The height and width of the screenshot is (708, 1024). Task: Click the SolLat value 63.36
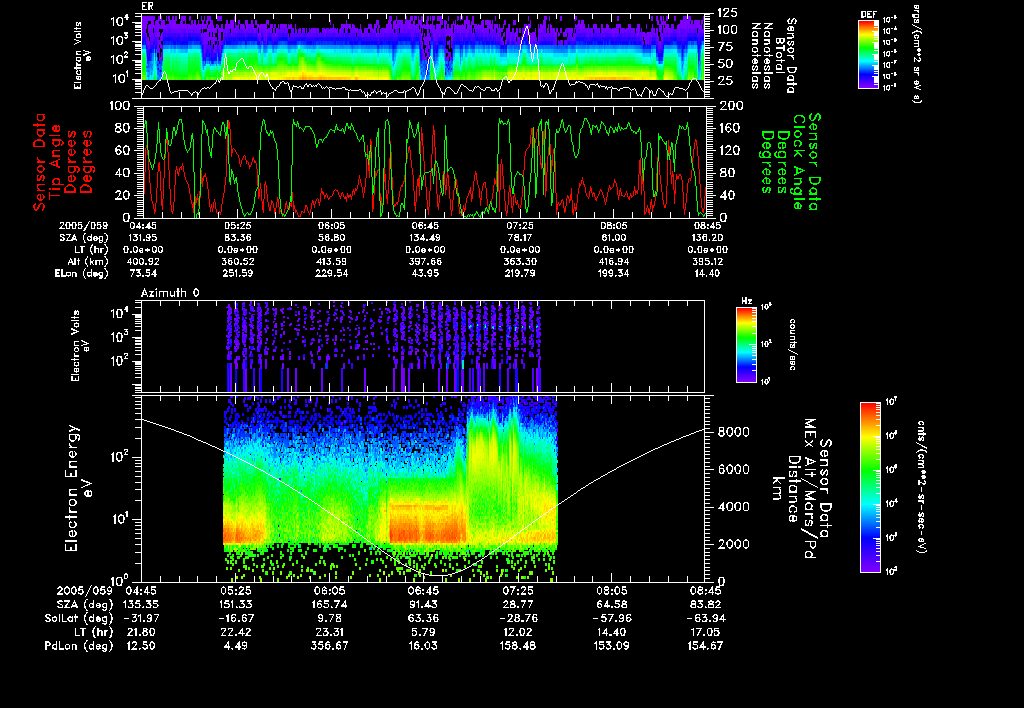[424, 619]
